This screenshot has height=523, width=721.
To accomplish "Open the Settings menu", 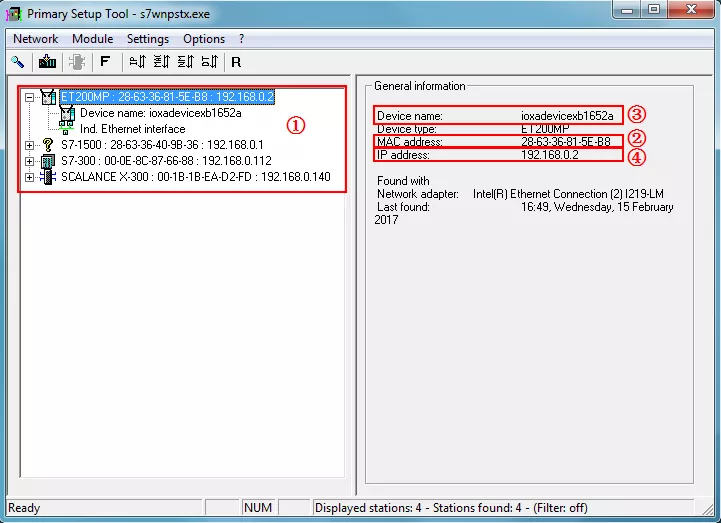I will coord(148,39).
